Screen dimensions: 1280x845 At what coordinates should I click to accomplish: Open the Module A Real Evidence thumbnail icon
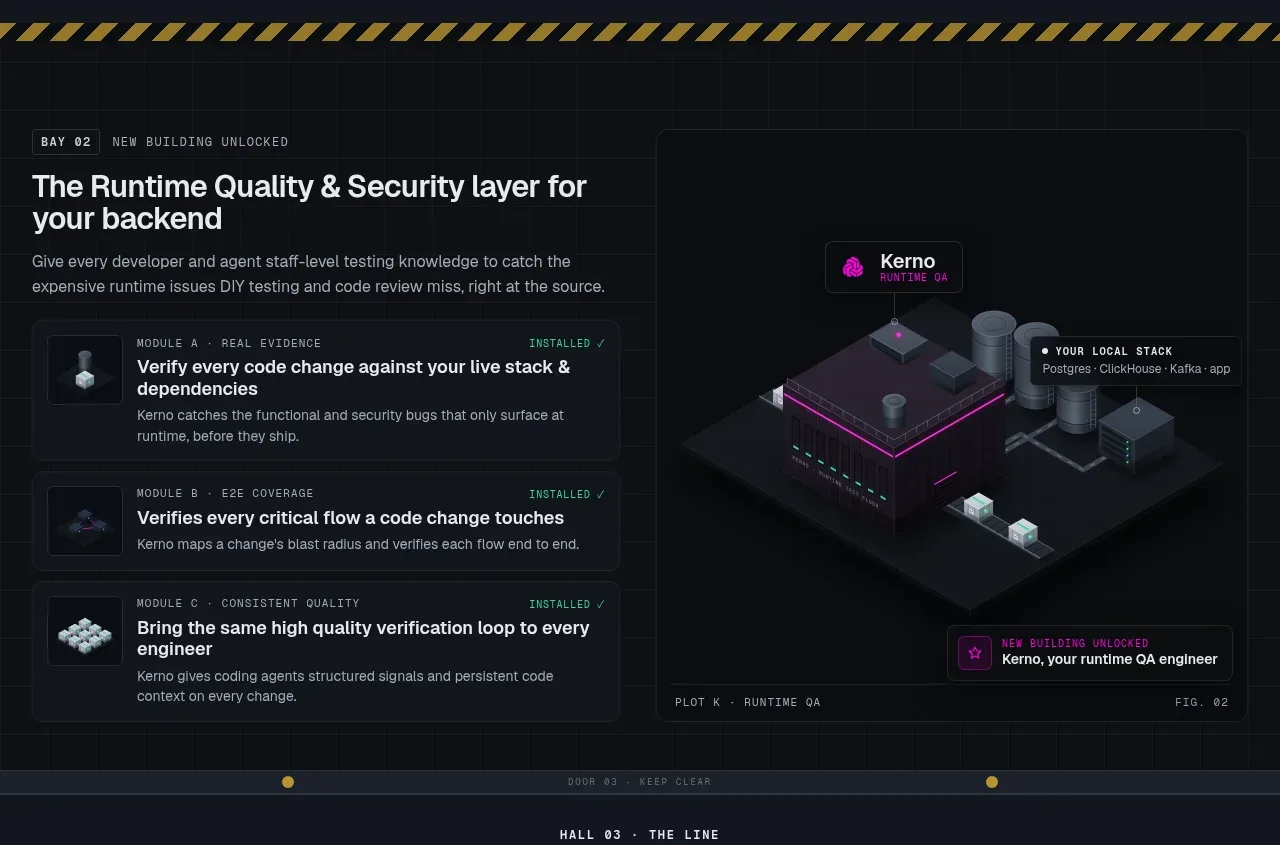85,370
